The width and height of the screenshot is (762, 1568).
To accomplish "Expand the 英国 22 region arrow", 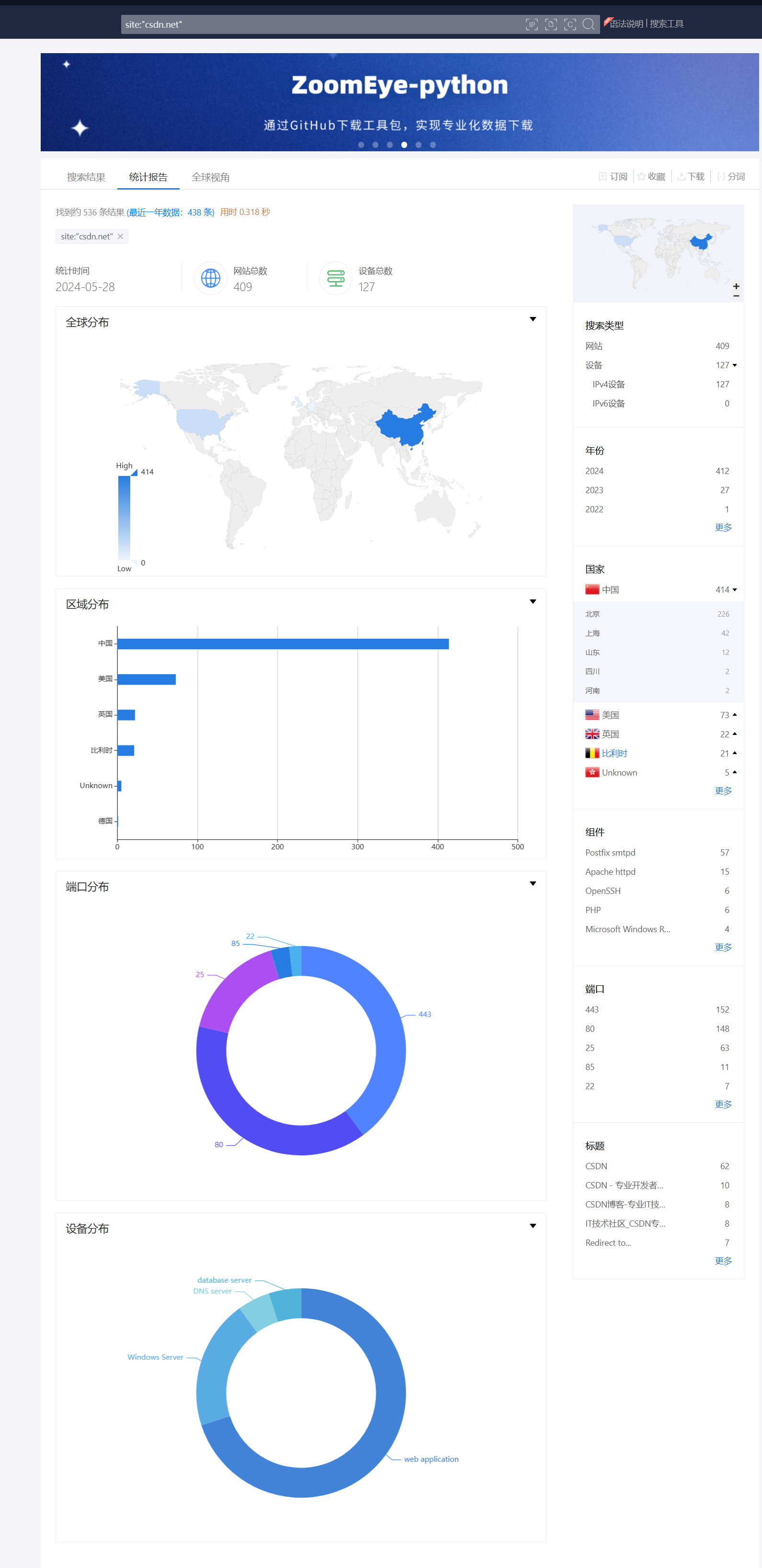I will click(x=735, y=734).
